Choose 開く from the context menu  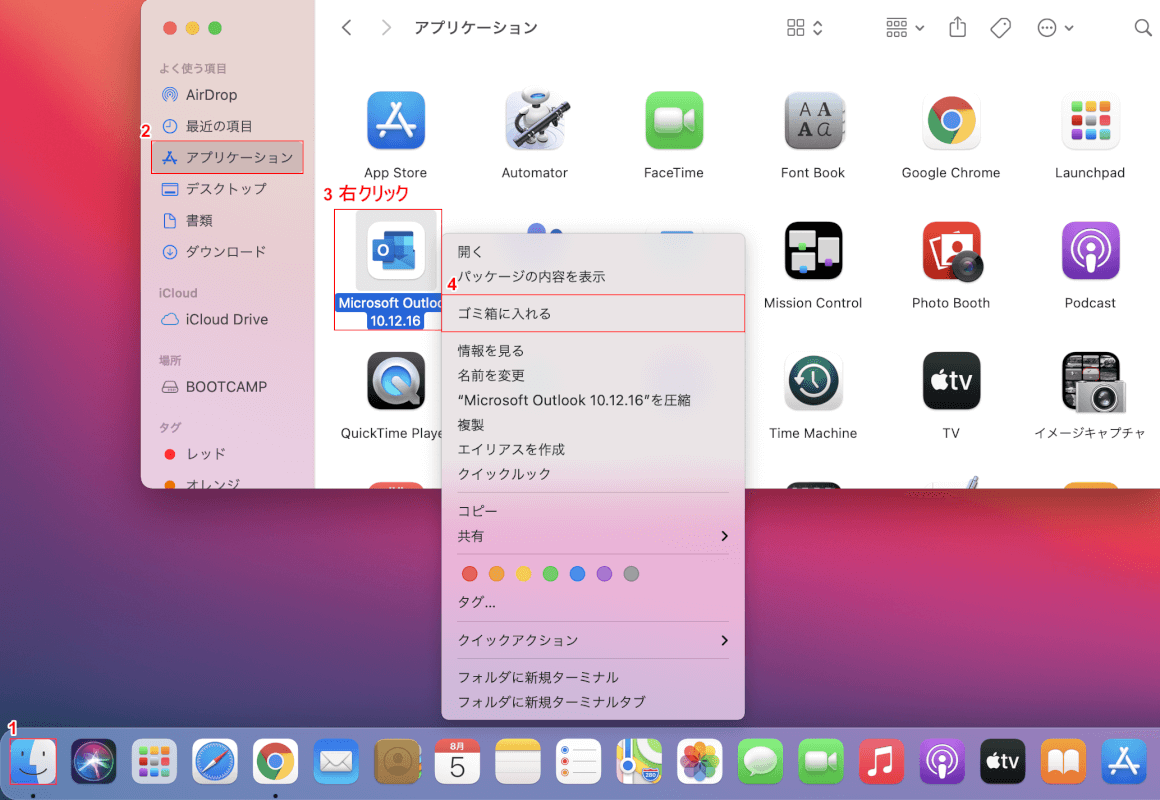pos(593,252)
